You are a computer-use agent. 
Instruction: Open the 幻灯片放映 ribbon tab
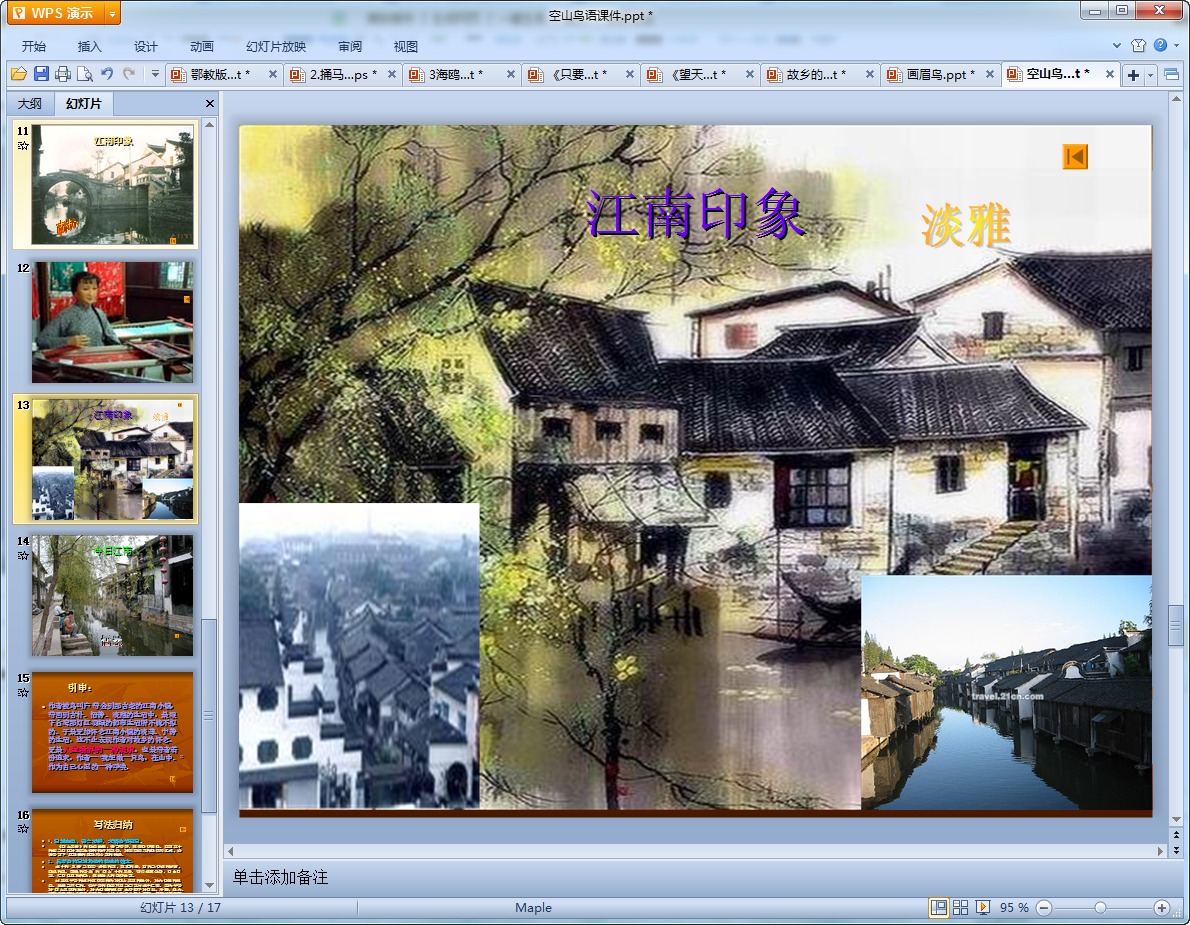(x=275, y=46)
